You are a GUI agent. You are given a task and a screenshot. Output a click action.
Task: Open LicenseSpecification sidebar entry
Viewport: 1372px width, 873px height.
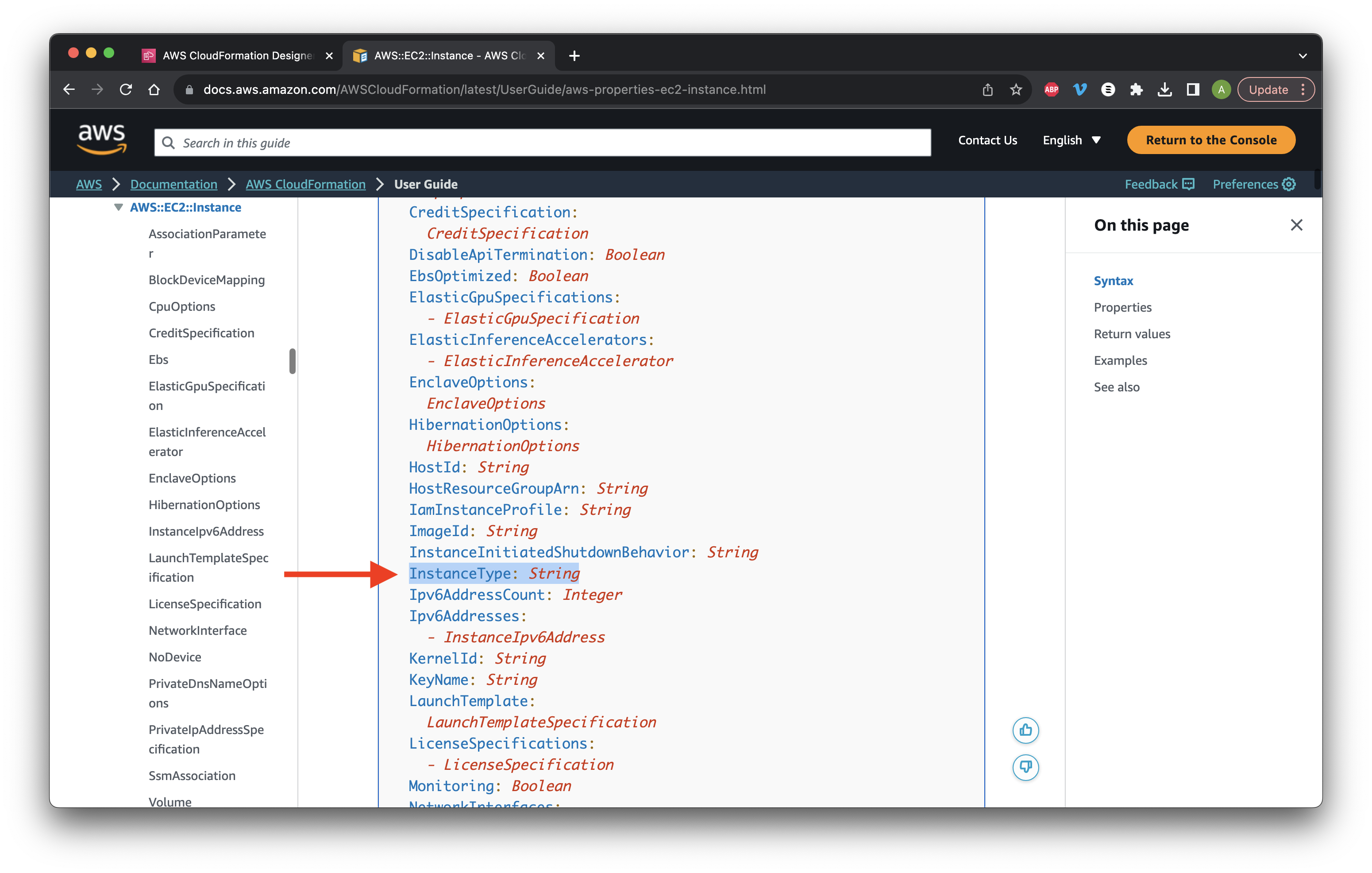click(x=204, y=604)
